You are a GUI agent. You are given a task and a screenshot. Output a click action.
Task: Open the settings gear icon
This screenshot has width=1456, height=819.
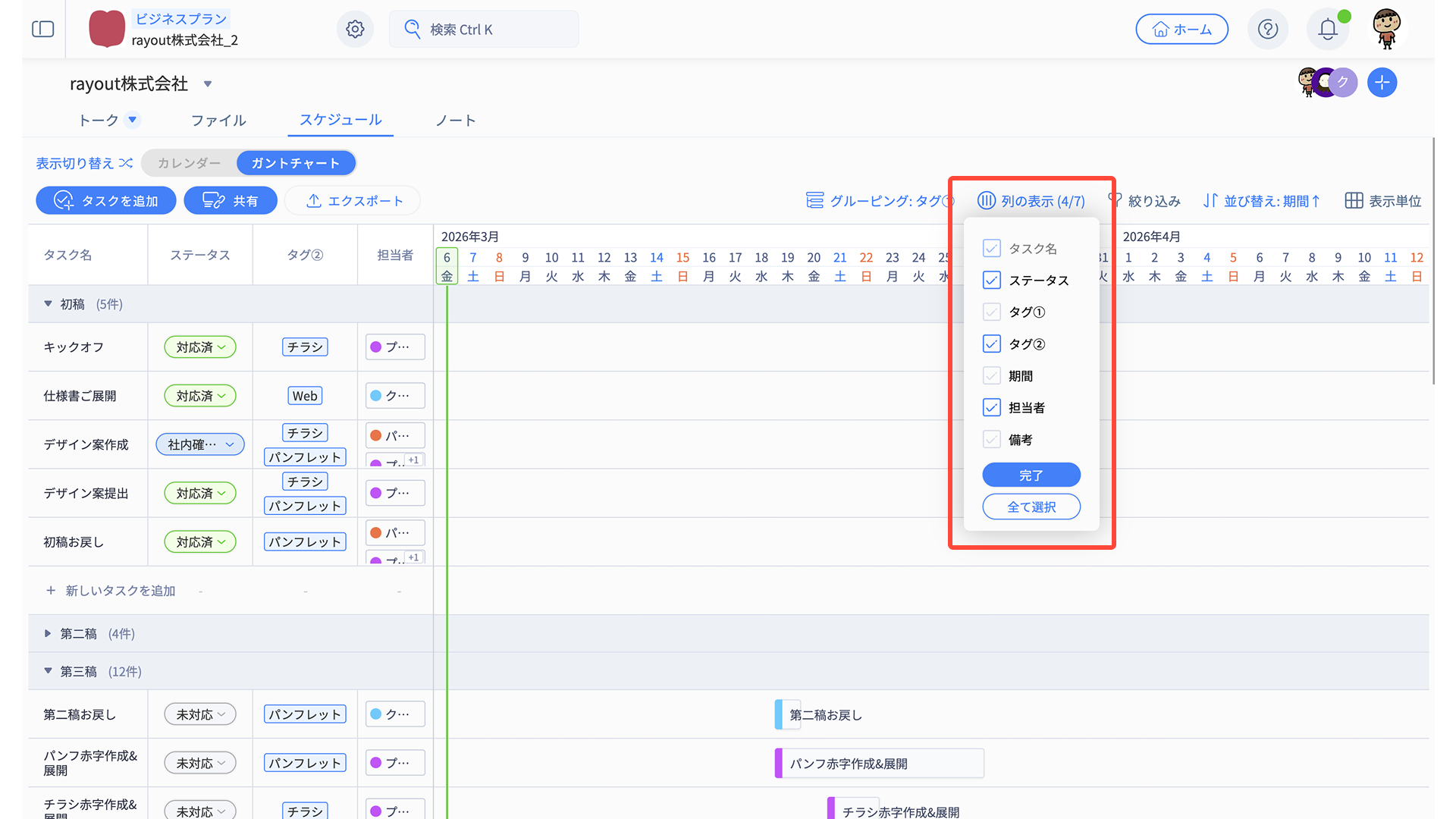point(355,30)
